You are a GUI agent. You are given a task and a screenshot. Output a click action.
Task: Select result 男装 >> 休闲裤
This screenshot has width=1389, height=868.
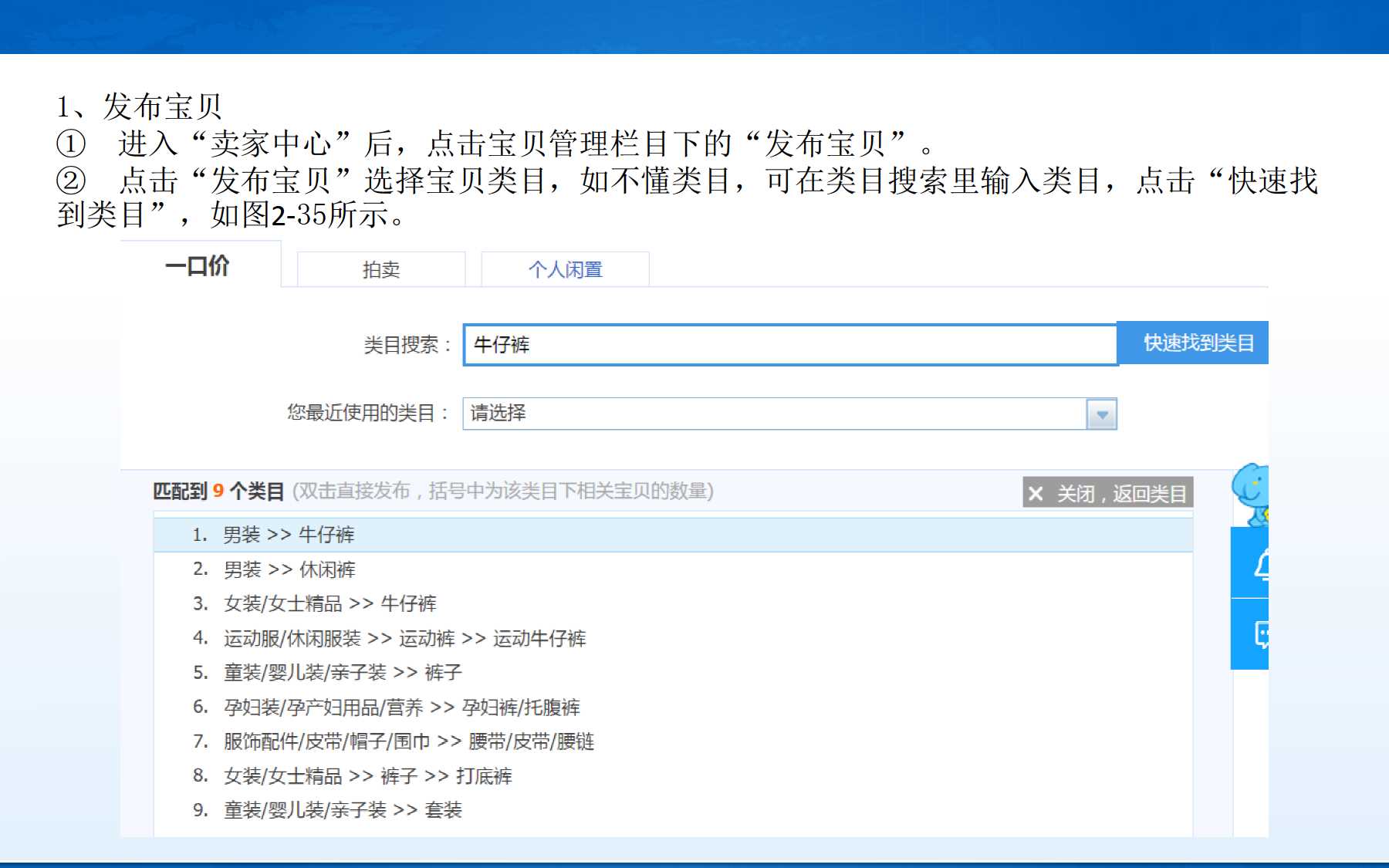point(673,569)
